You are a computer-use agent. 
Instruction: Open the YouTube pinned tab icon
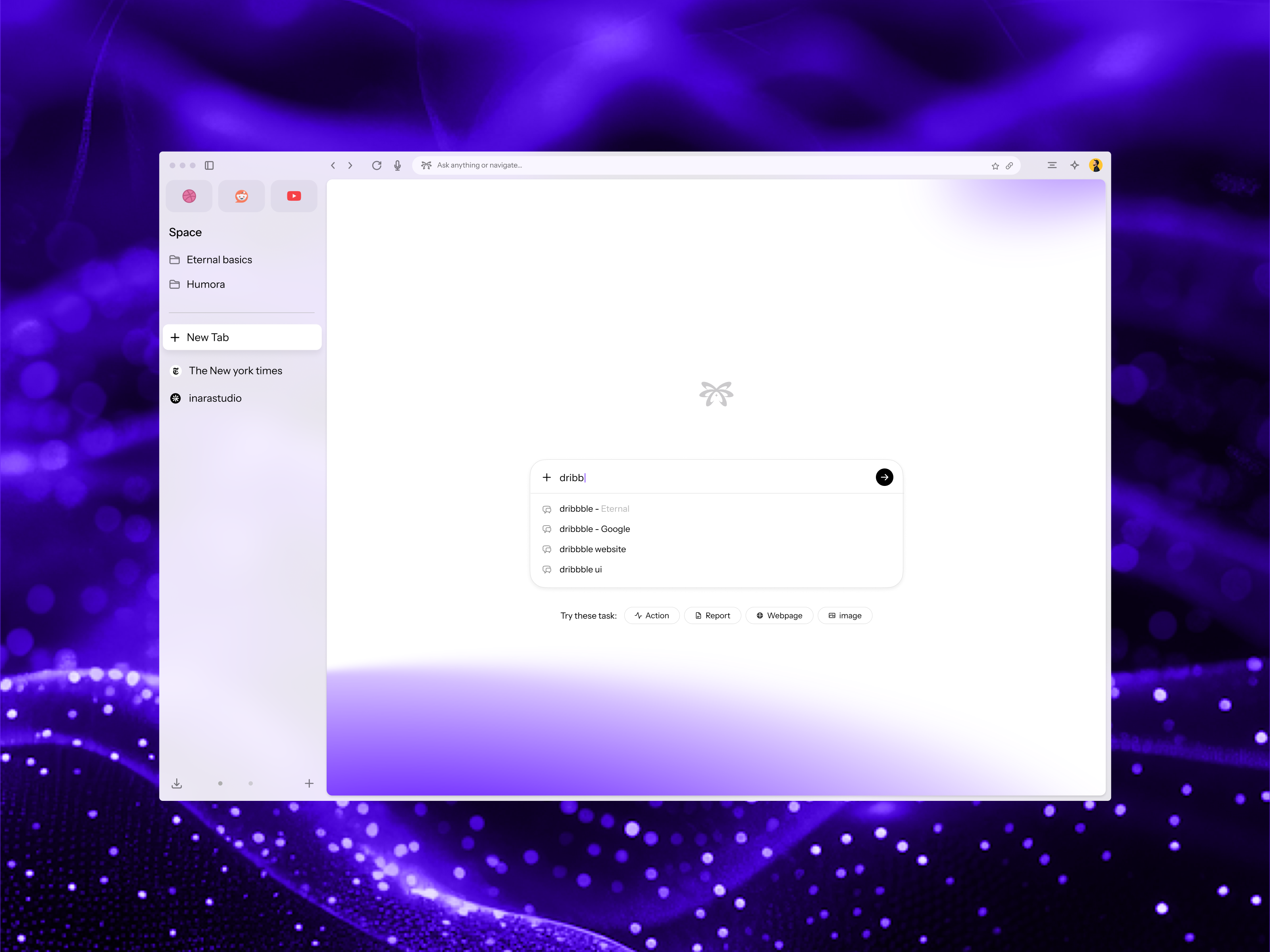pos(293,196)
